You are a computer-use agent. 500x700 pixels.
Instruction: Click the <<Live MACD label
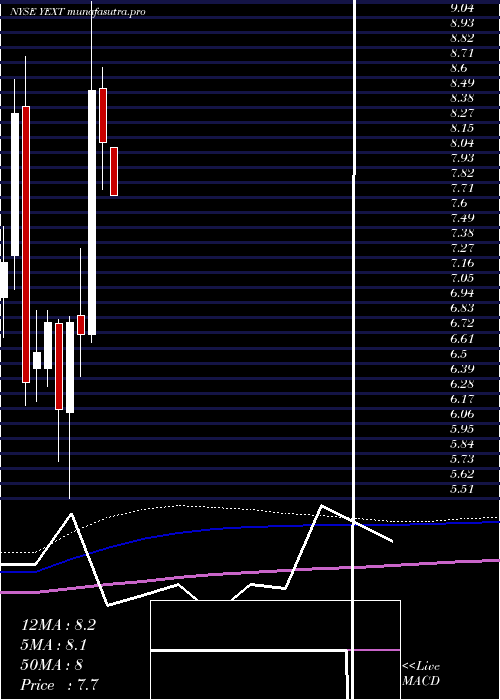click(421, 674)
